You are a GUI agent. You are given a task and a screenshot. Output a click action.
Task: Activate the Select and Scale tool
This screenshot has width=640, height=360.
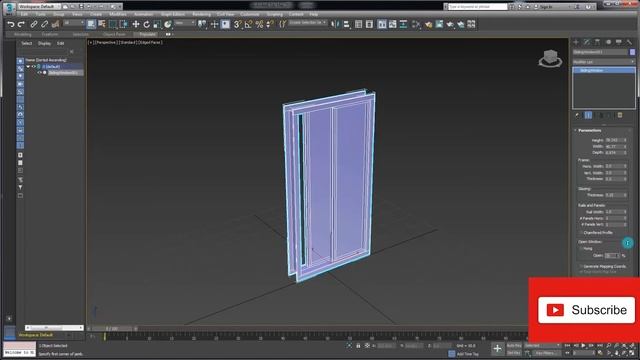pos(157,24)
